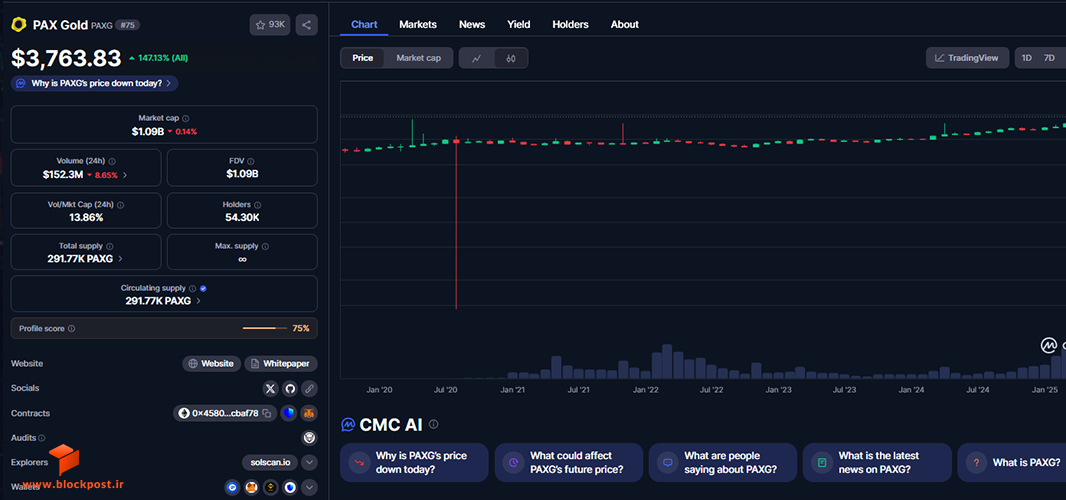
Task: Expand the Explorers dropdown arrow
Action: [x=309, y=463]
